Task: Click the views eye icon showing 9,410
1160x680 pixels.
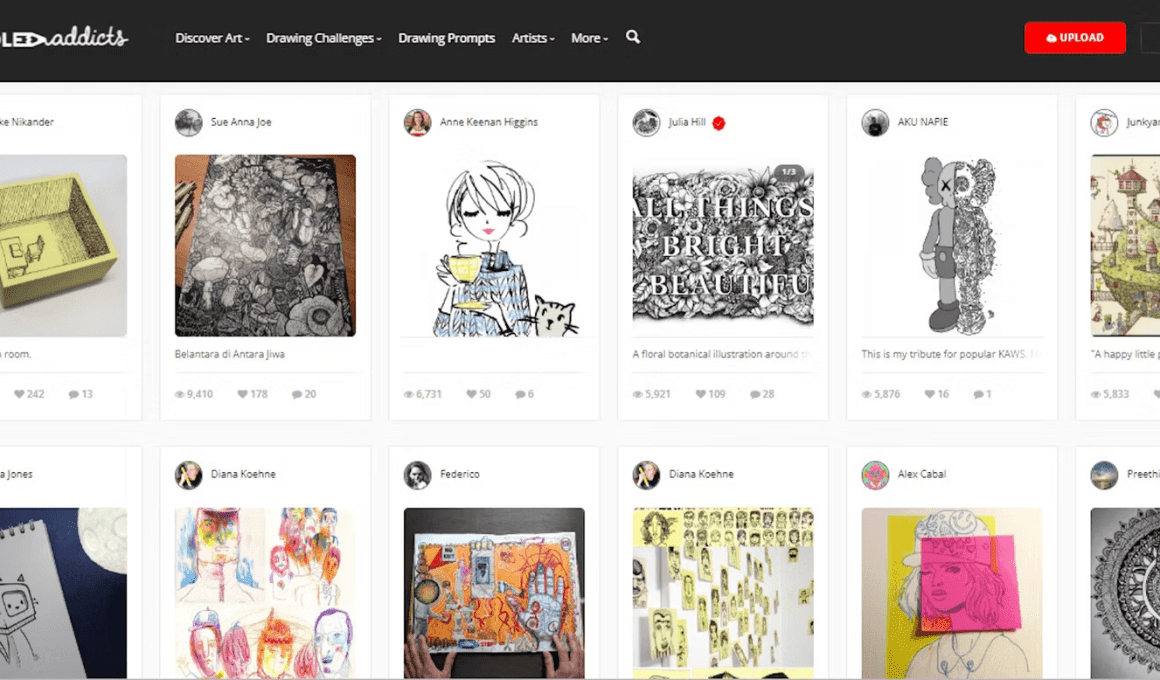Action: click(179, 394)
